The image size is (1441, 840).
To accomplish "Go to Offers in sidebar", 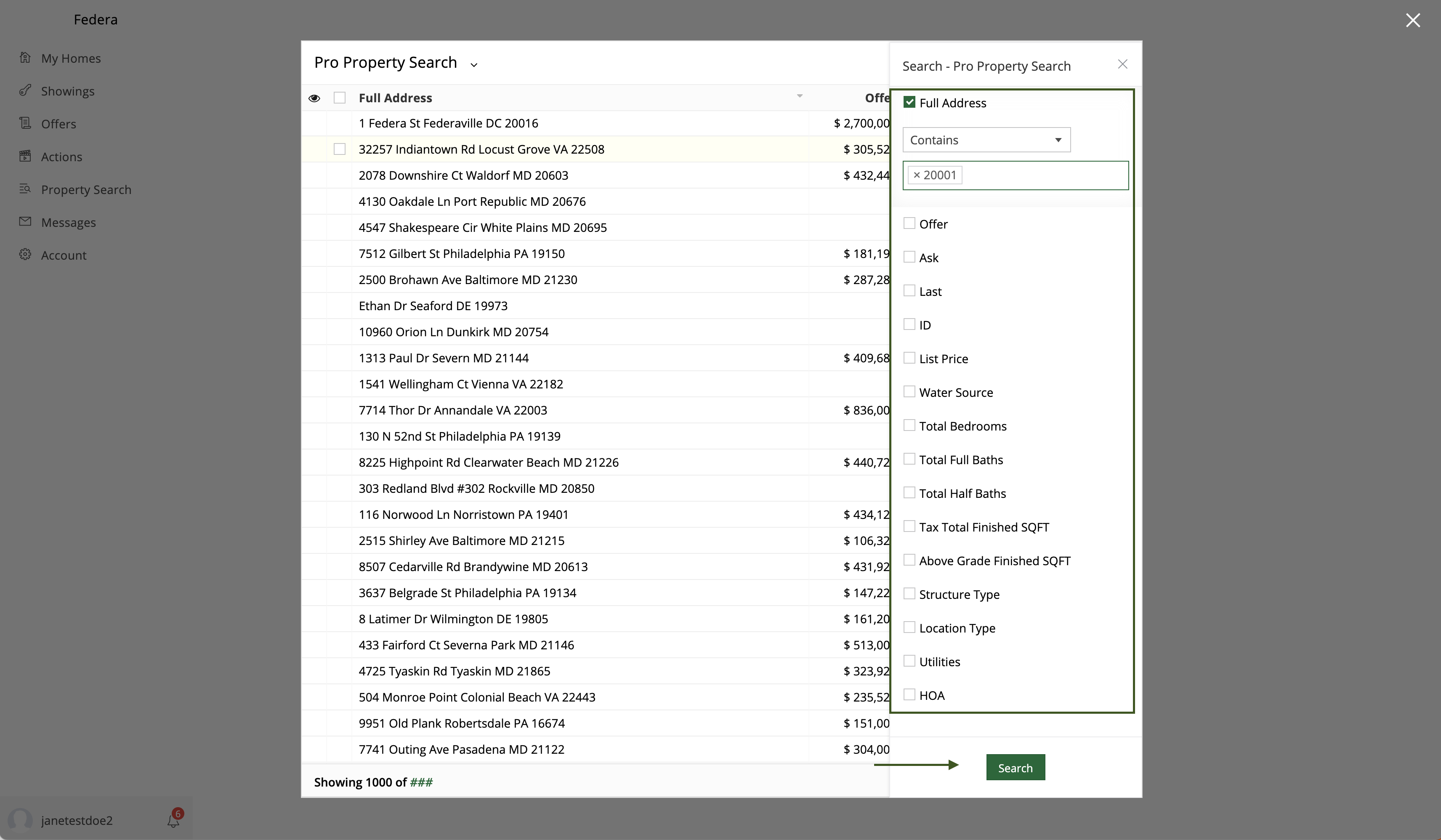I will click(58, 124).
